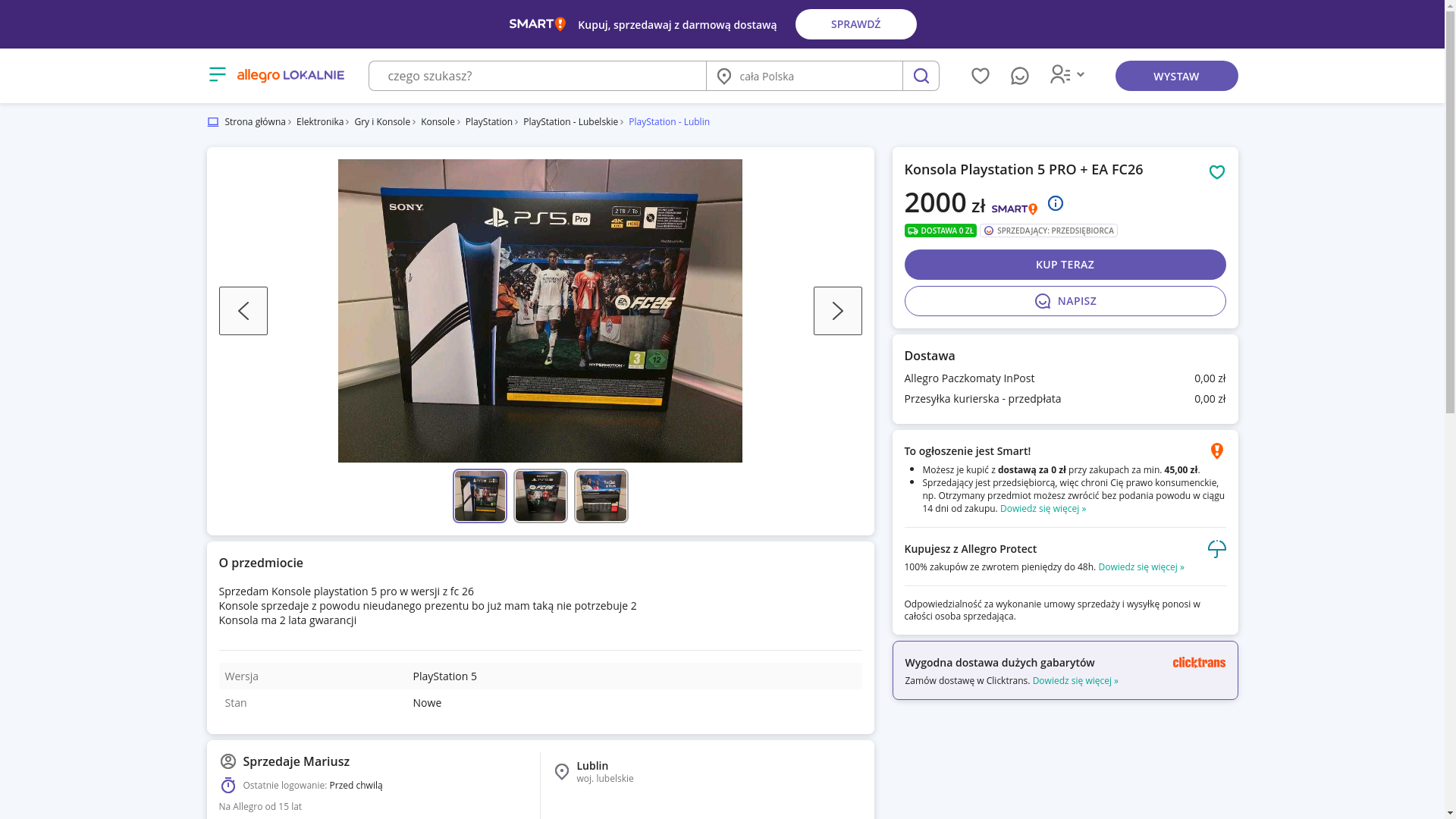Click Allegro Protect umbrella icon
The height and width of the screenshot is (819, 1456).
(x=1216, y=549)
